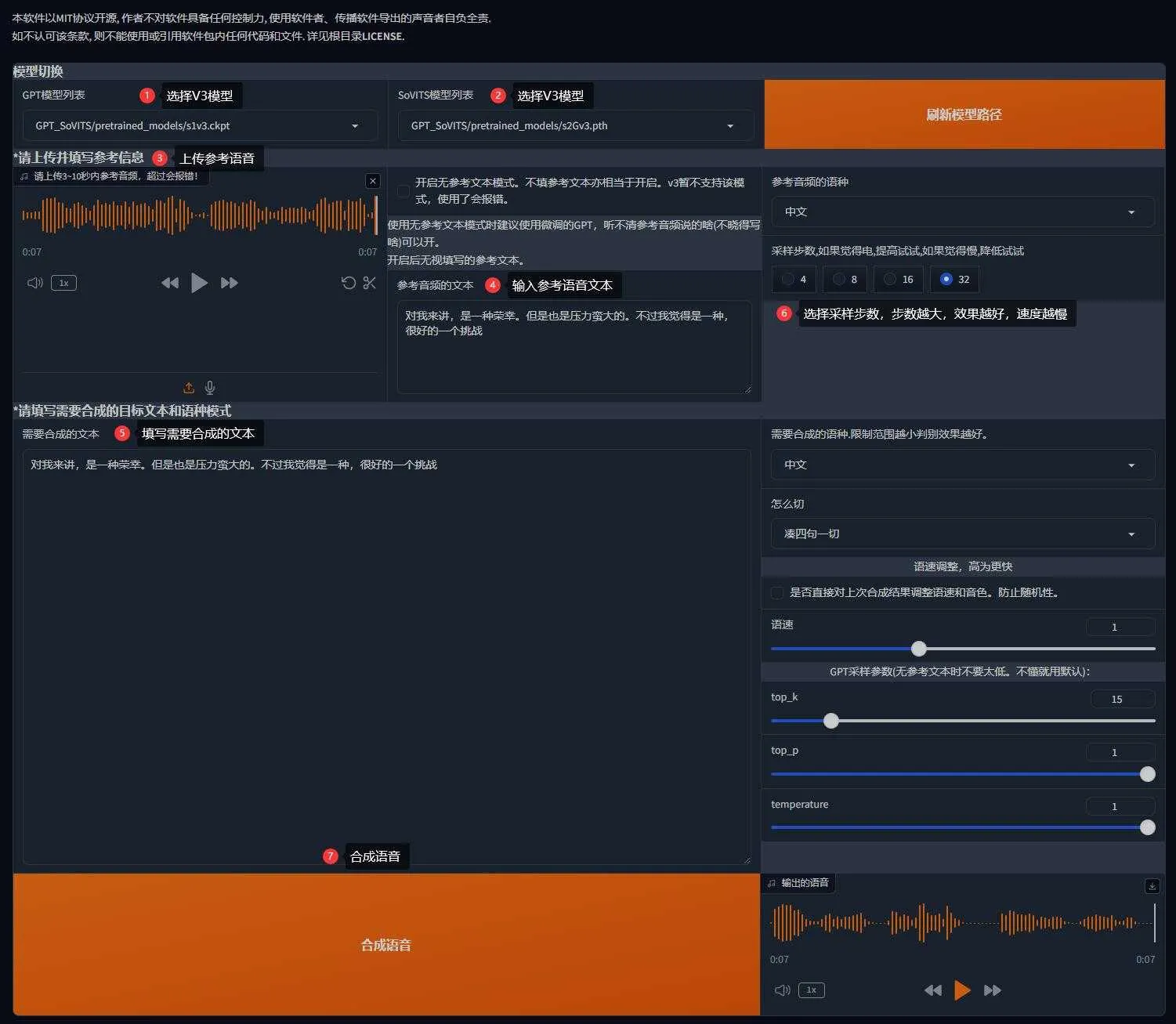Open the GPT model list dropdown
The height and width of the screenshot is (1024, 1176).
tap(200, 125)
